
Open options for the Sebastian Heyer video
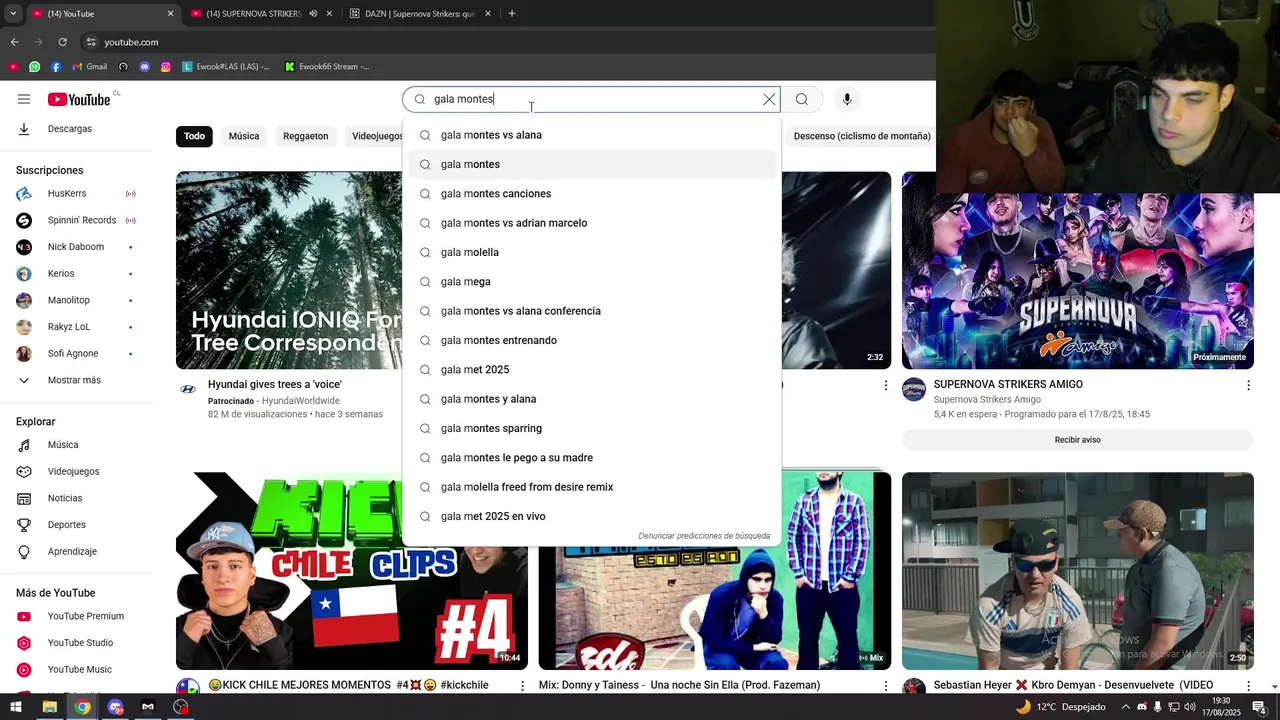tap(1247, 685)
